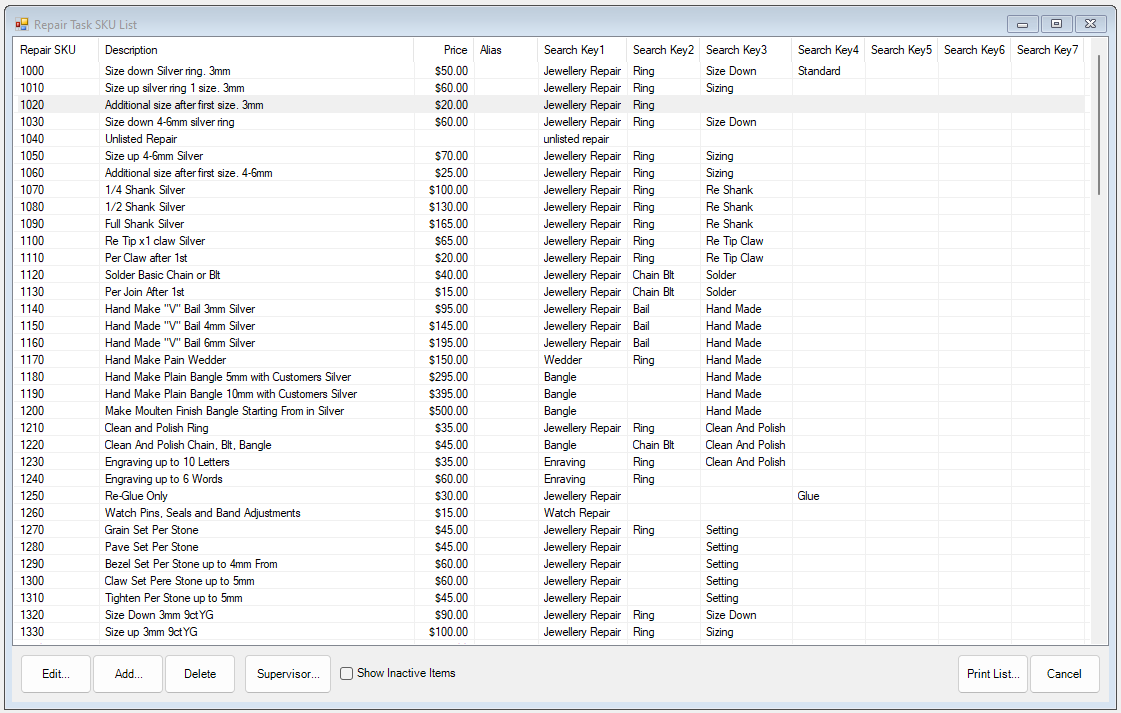Enable the Show Inactive Items checkbox

click(x=345, y=673)
